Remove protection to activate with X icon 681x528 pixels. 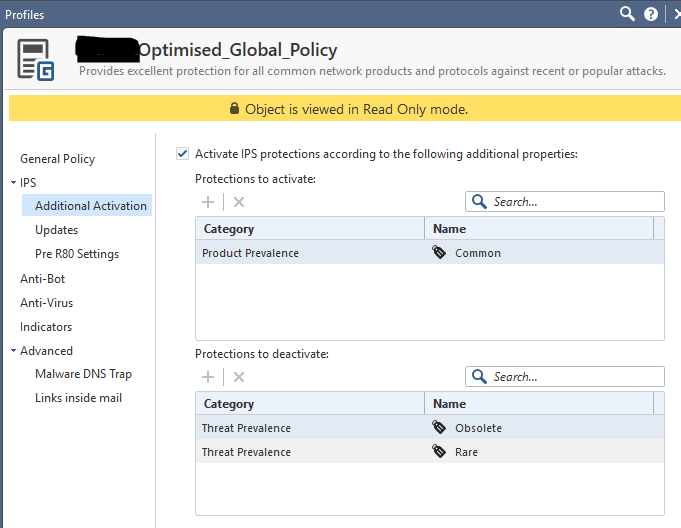pyautogui.click(x=239, y=202)
